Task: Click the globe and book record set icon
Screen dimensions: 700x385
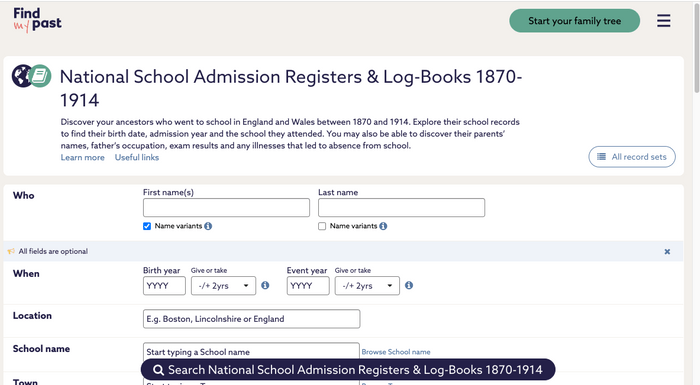Action: (32, 76)
